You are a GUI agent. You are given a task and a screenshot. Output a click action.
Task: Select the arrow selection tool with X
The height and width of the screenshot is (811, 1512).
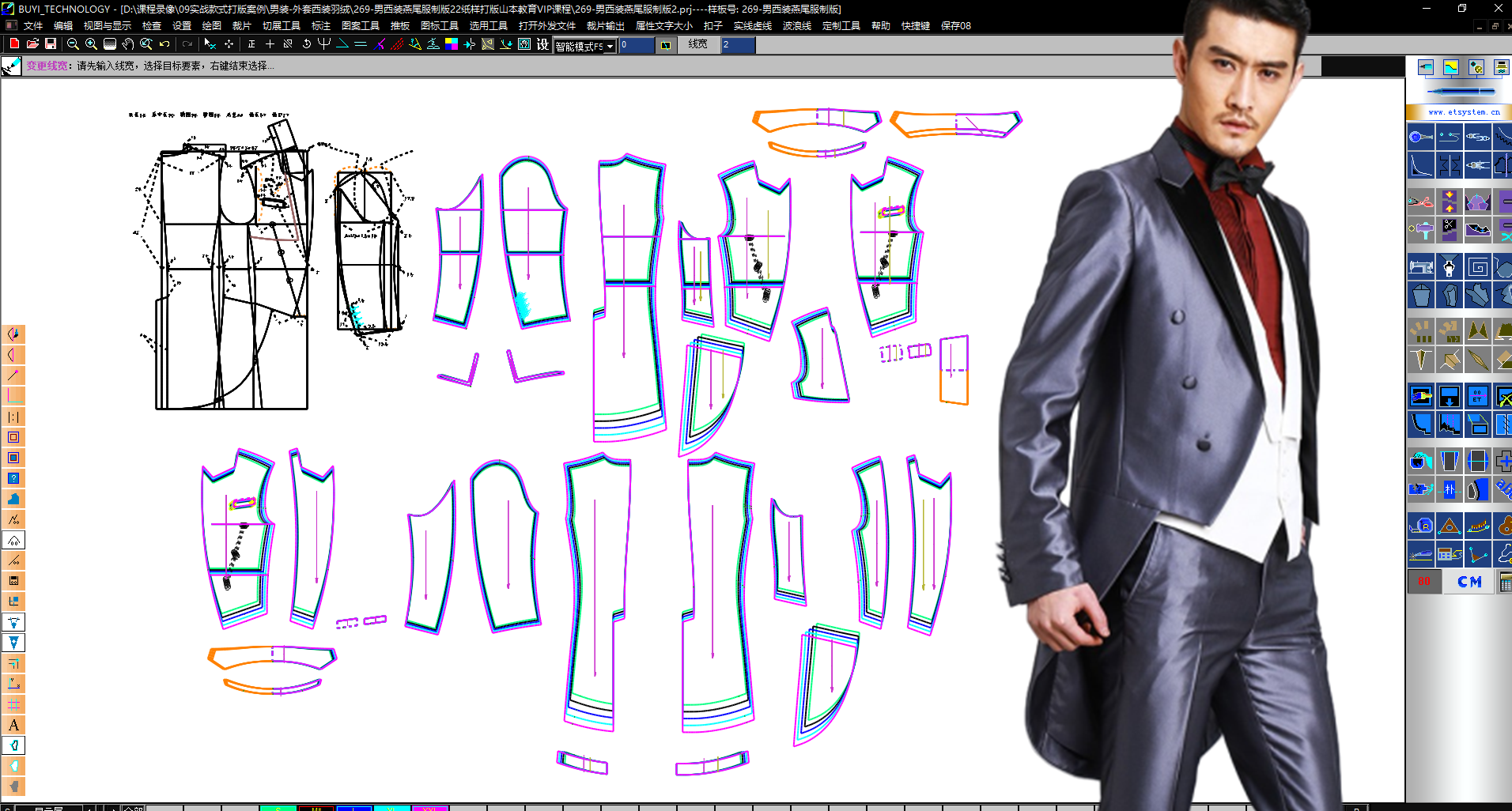point(210,43)
